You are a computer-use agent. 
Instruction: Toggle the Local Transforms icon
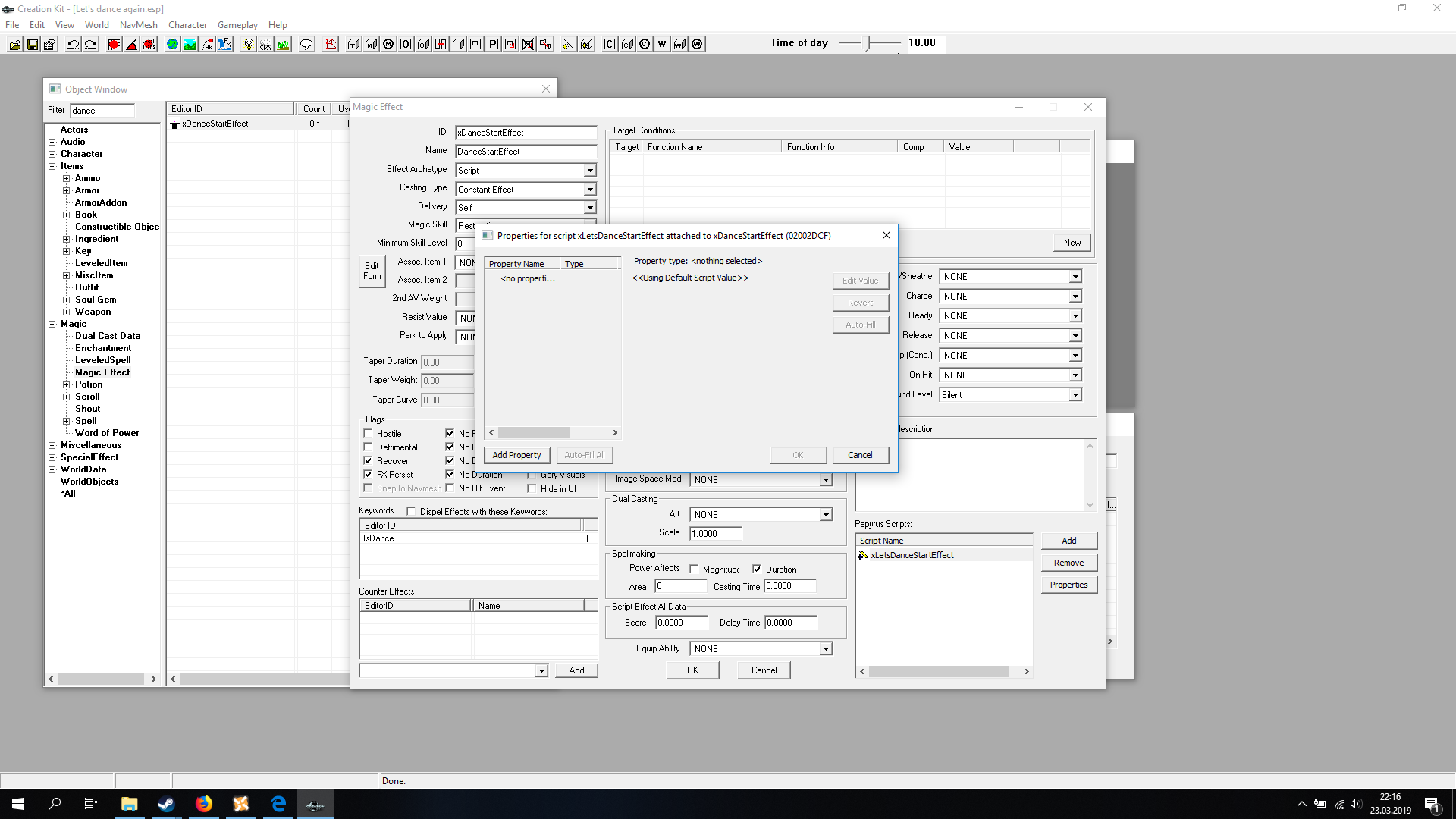(149, 44)
